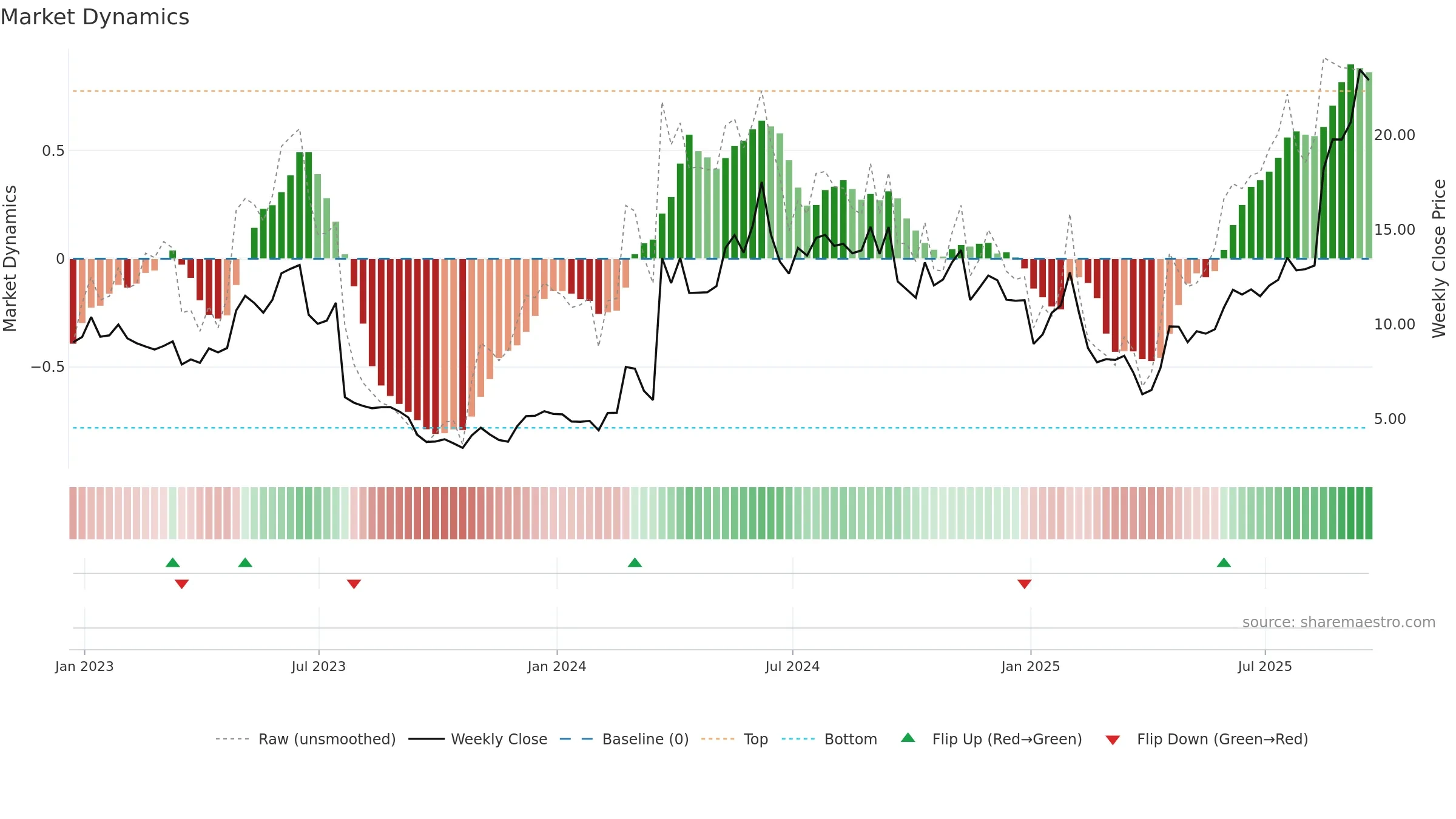Select the red flip-down marker before Jan 2025
Viewport: 1456px width, 819px height.
tap(1024, 584)
